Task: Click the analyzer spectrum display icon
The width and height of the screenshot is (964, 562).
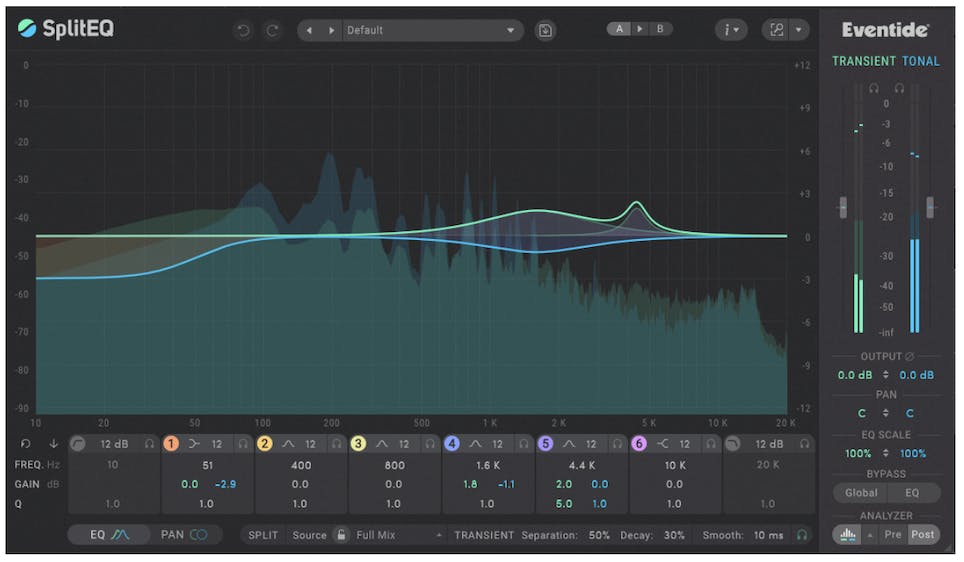Action: click(848, 535)
